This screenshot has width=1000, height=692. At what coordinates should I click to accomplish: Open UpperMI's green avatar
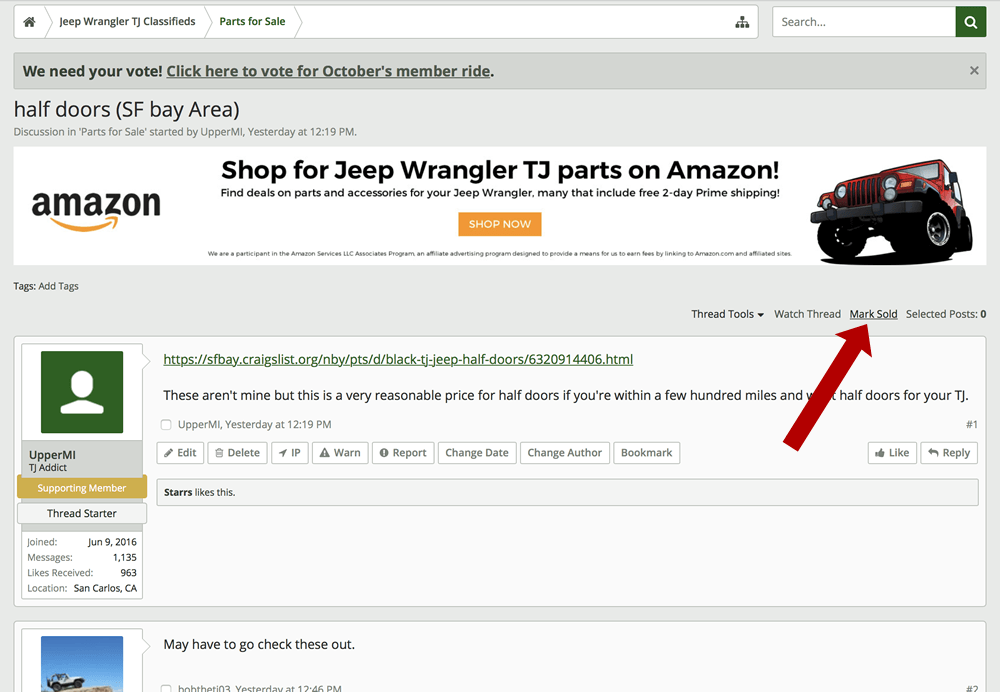point(82,392)
